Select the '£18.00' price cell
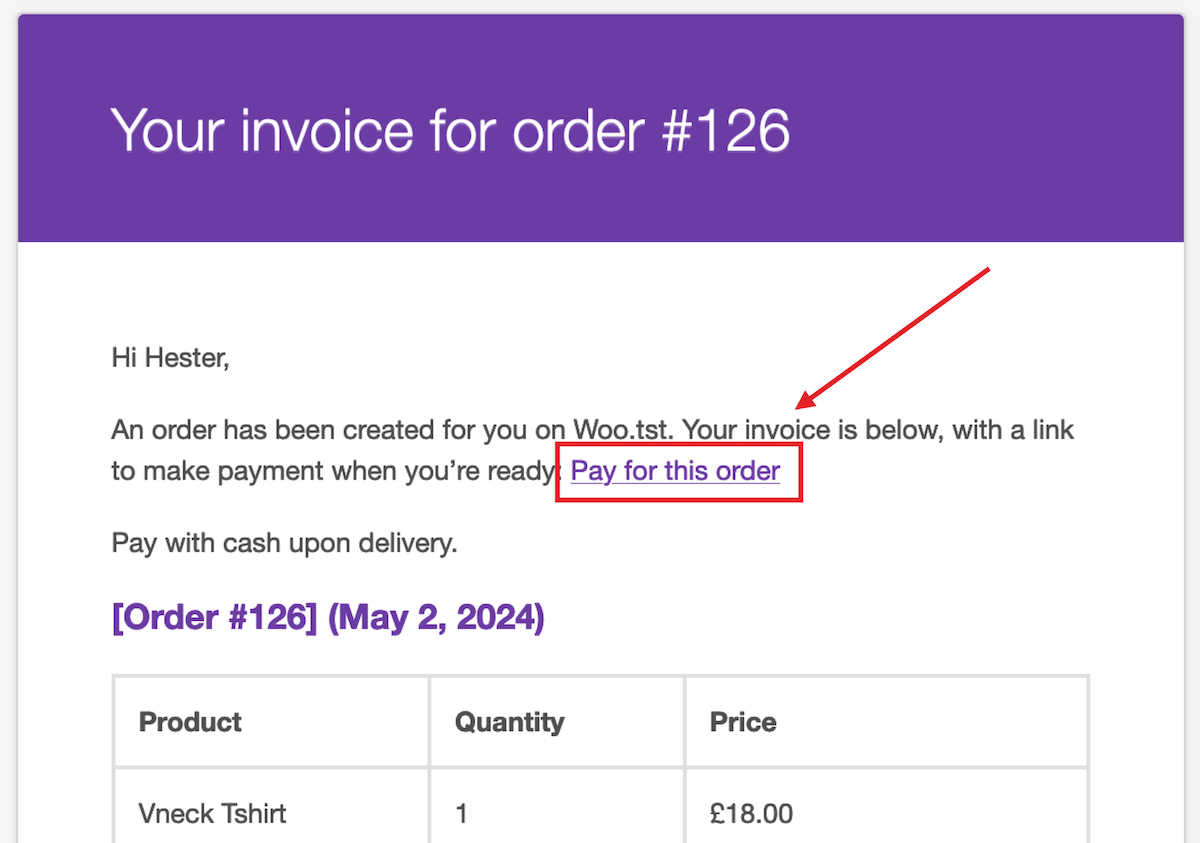The width and height of the screenshot is (1200, 843). click(x=750, y=813)
